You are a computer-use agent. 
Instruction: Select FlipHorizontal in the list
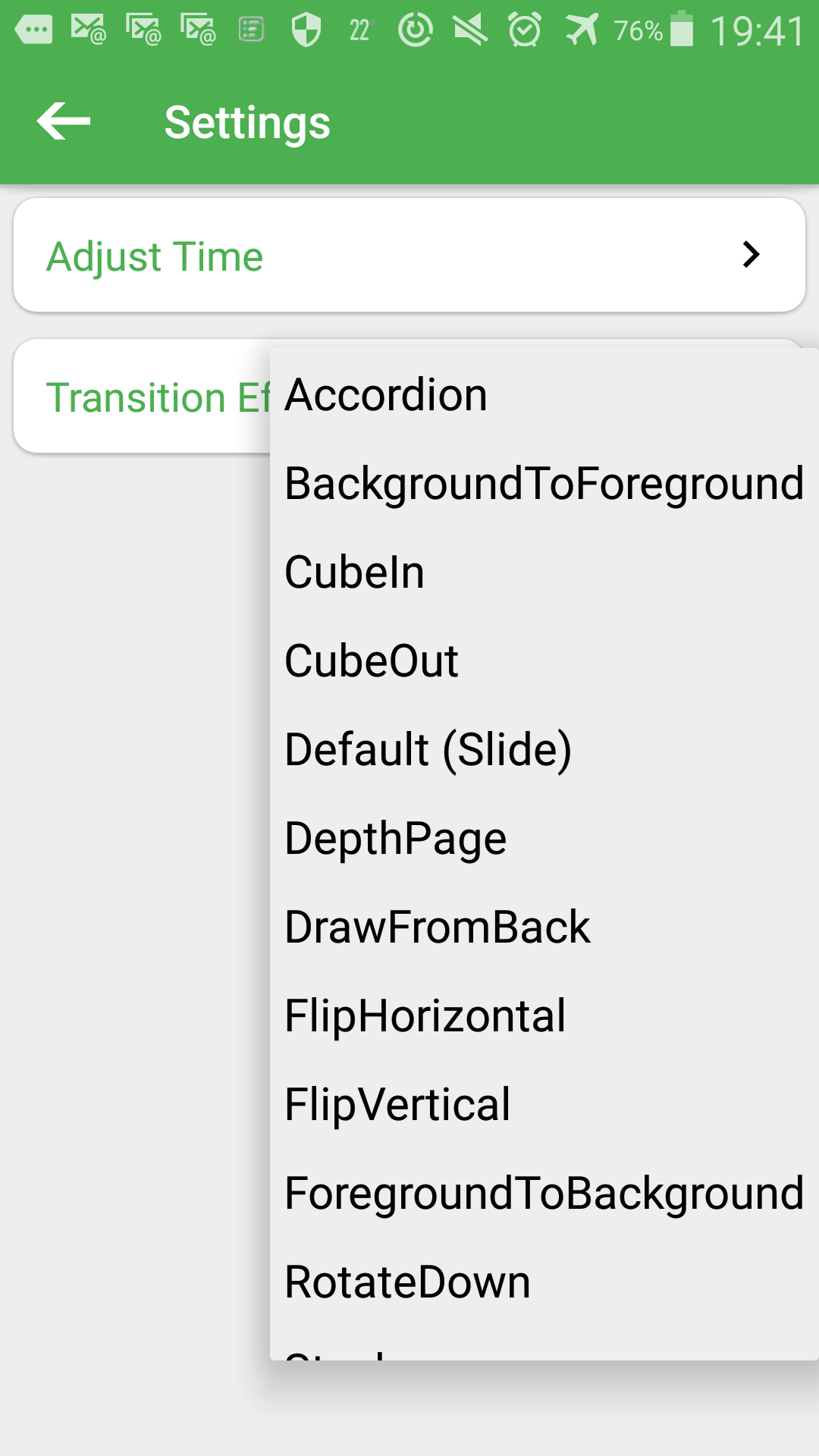544,1015
